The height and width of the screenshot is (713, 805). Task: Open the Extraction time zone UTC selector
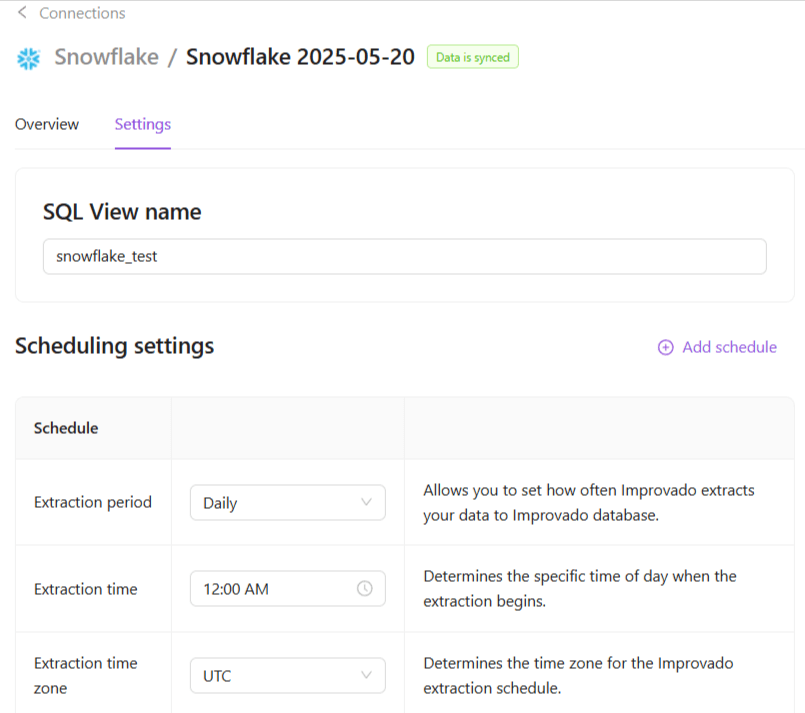(x=287, y=675)
